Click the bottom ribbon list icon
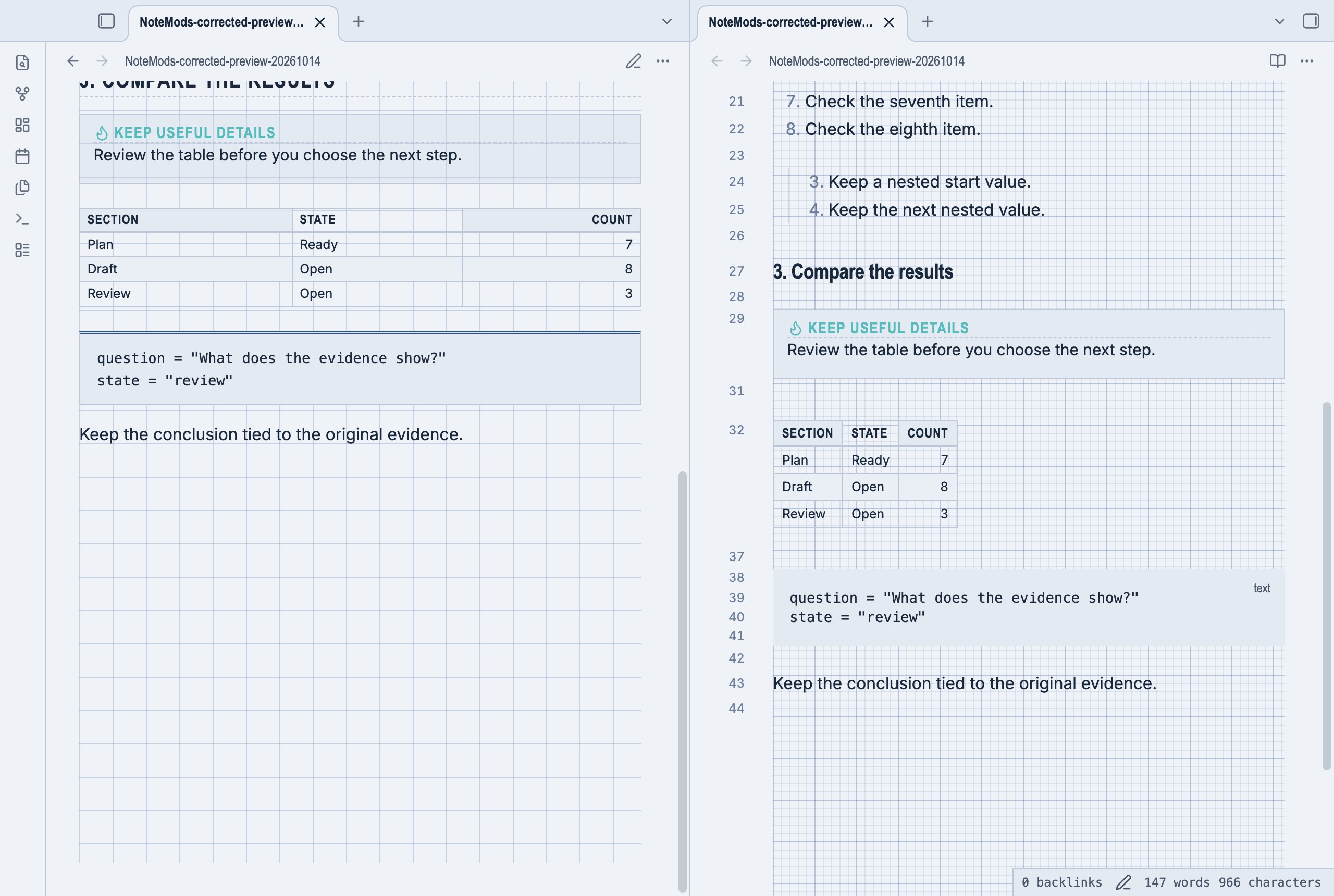Image resolution: width=1334 pixels, height=896 pixels. [x=22, y=250]
